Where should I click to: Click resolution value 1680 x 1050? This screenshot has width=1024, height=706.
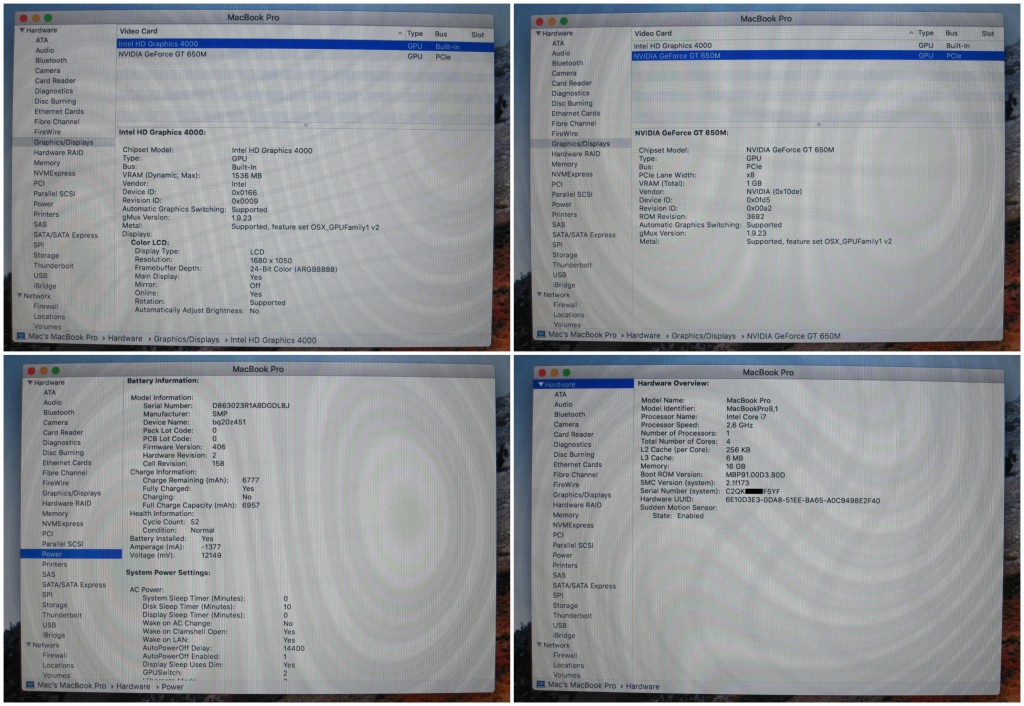271,260
